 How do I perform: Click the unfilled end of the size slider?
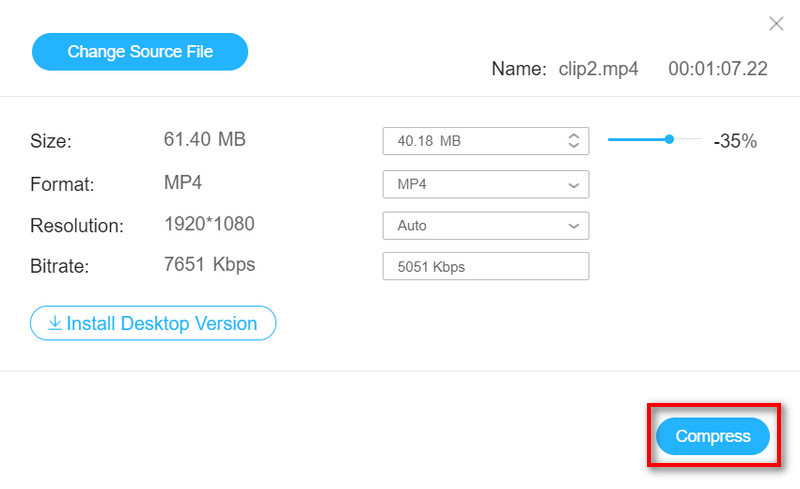click(x=690, y=140)
